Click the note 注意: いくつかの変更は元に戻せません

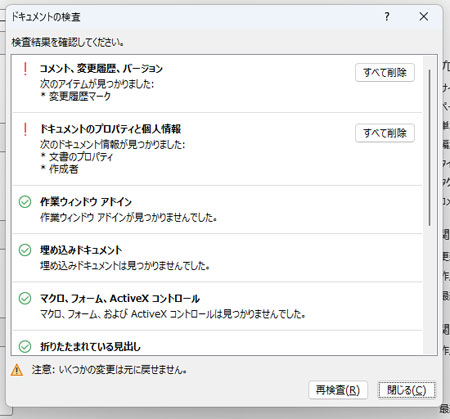(109, 370)
